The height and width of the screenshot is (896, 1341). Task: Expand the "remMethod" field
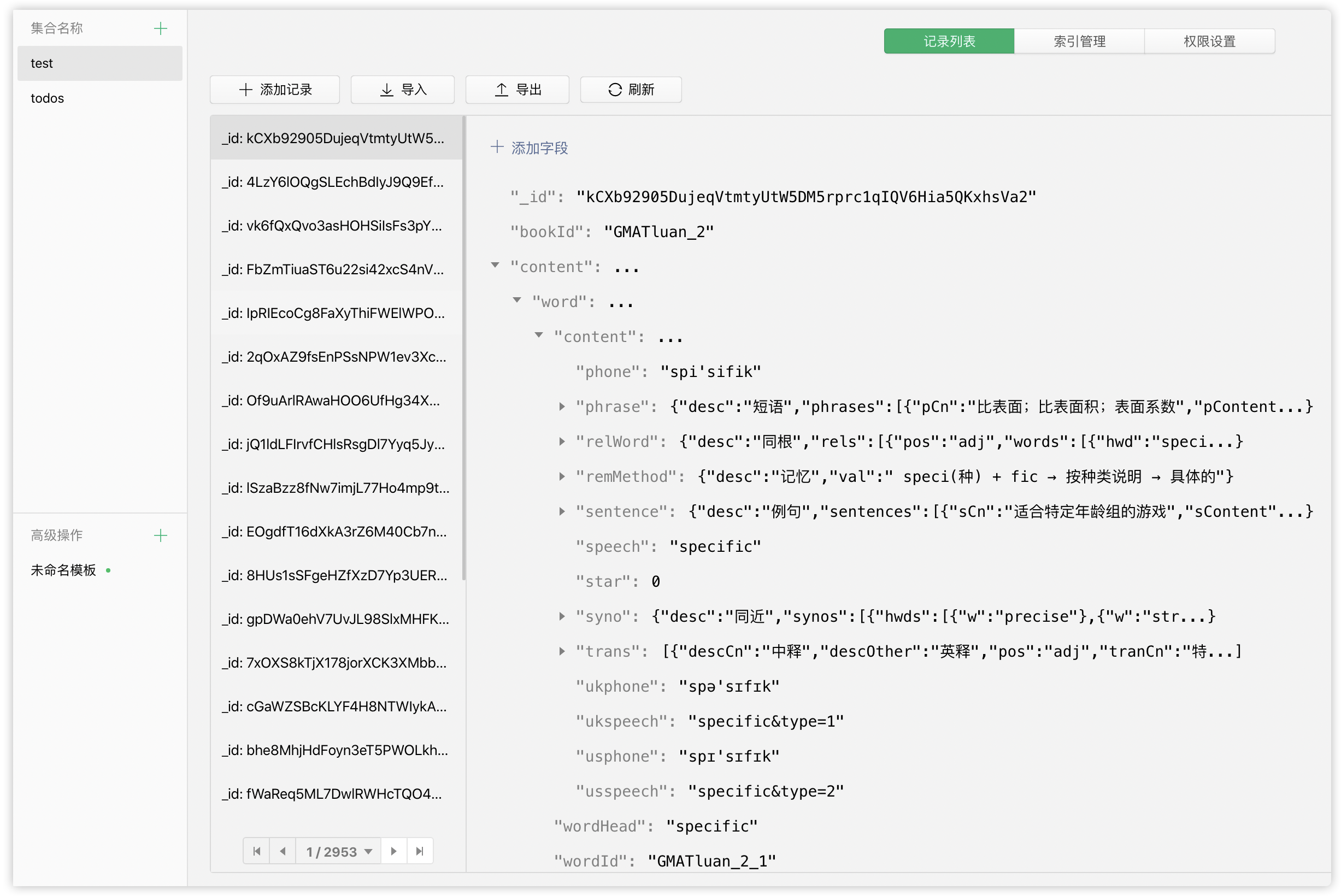click(x=562, y=476)
